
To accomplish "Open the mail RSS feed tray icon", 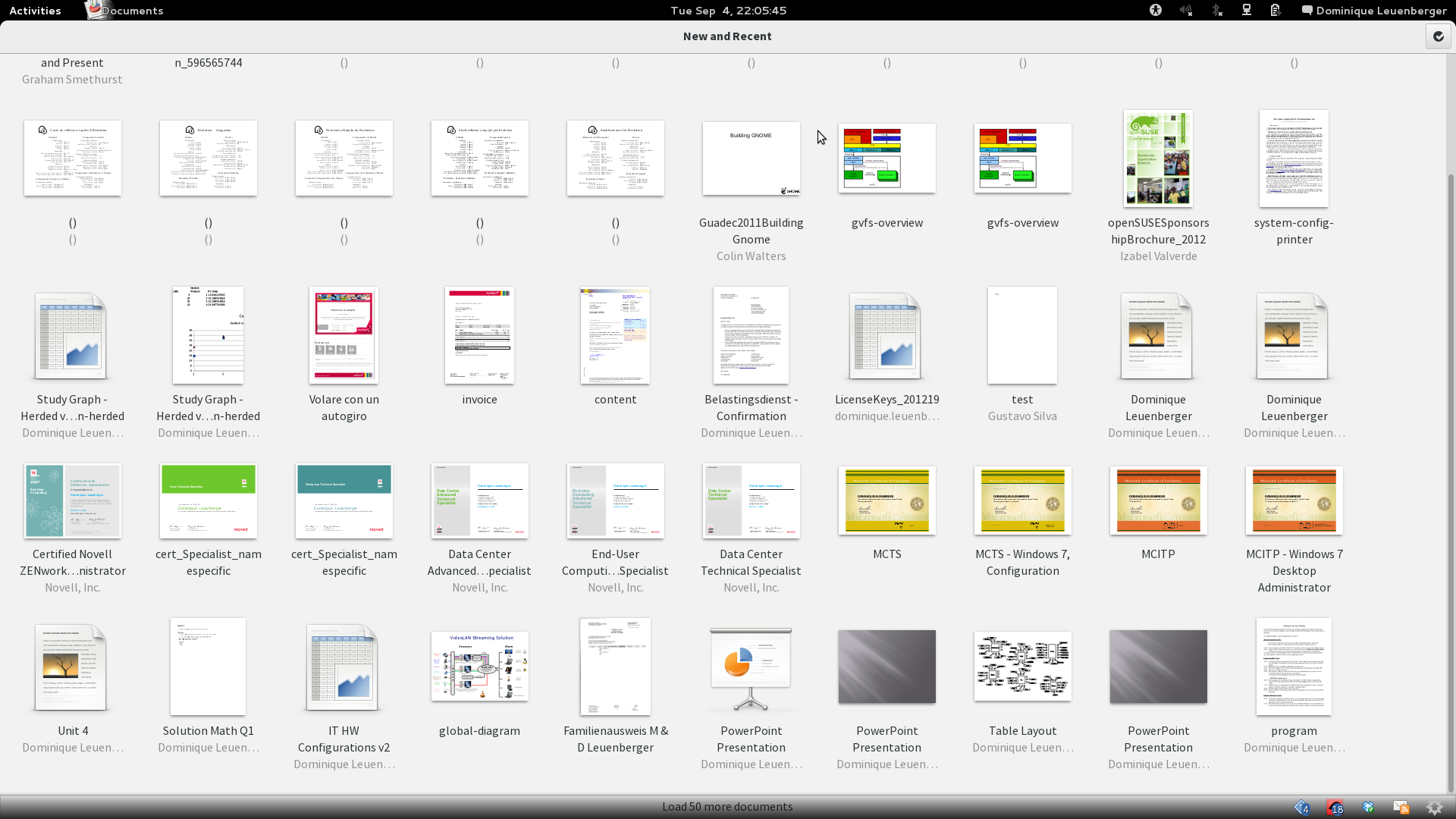I will [1401, 808].
